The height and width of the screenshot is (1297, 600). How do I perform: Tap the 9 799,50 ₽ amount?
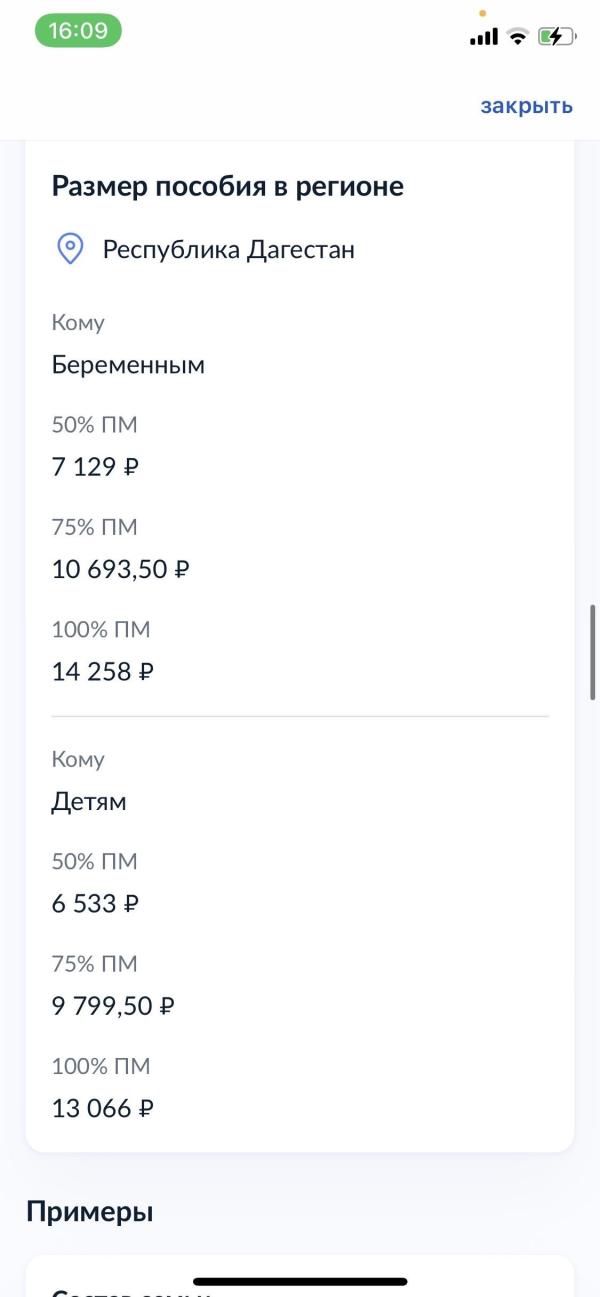tap(113, 1006)
